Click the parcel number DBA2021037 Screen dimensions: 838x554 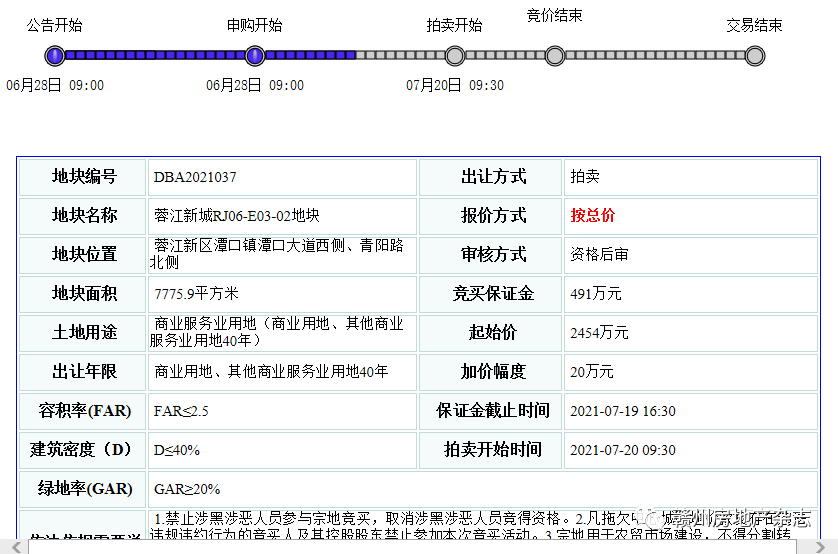coord(195,177)
